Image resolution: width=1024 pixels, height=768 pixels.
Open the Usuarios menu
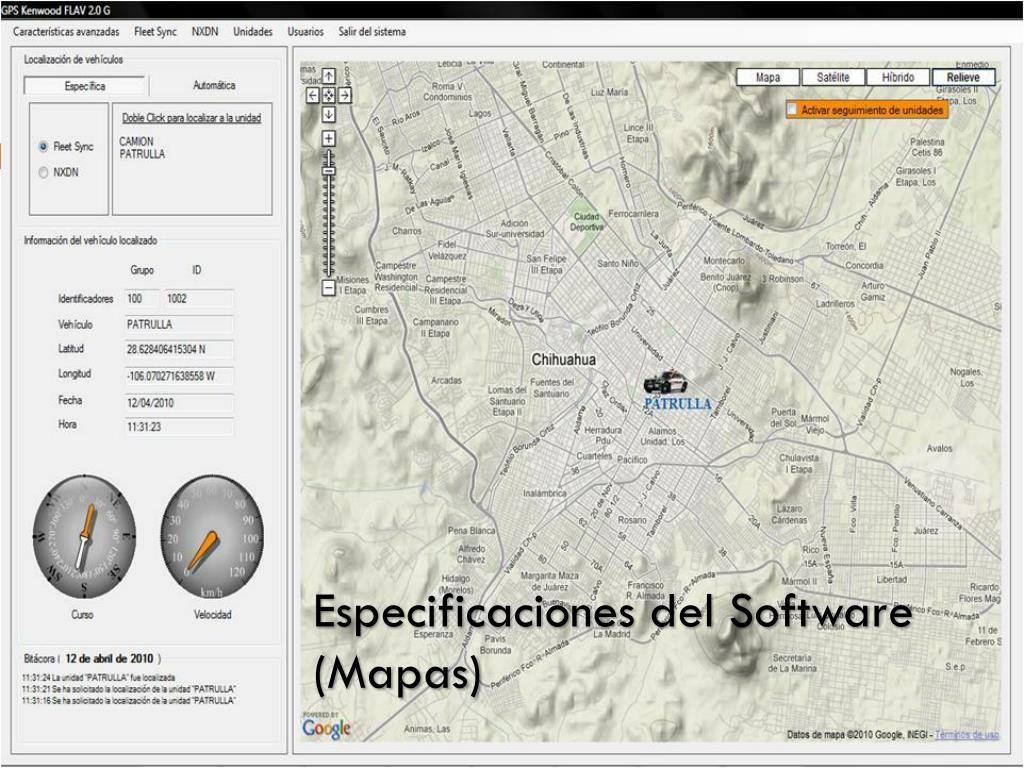306,31
